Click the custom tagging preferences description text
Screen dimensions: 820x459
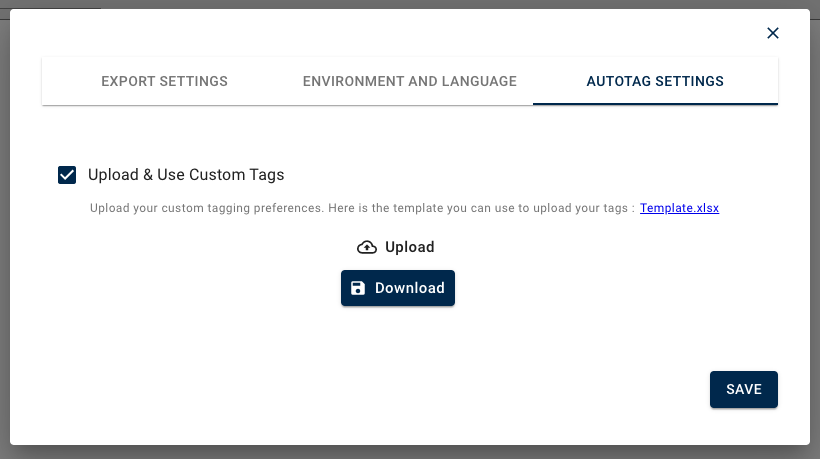[x=360, y=208]
